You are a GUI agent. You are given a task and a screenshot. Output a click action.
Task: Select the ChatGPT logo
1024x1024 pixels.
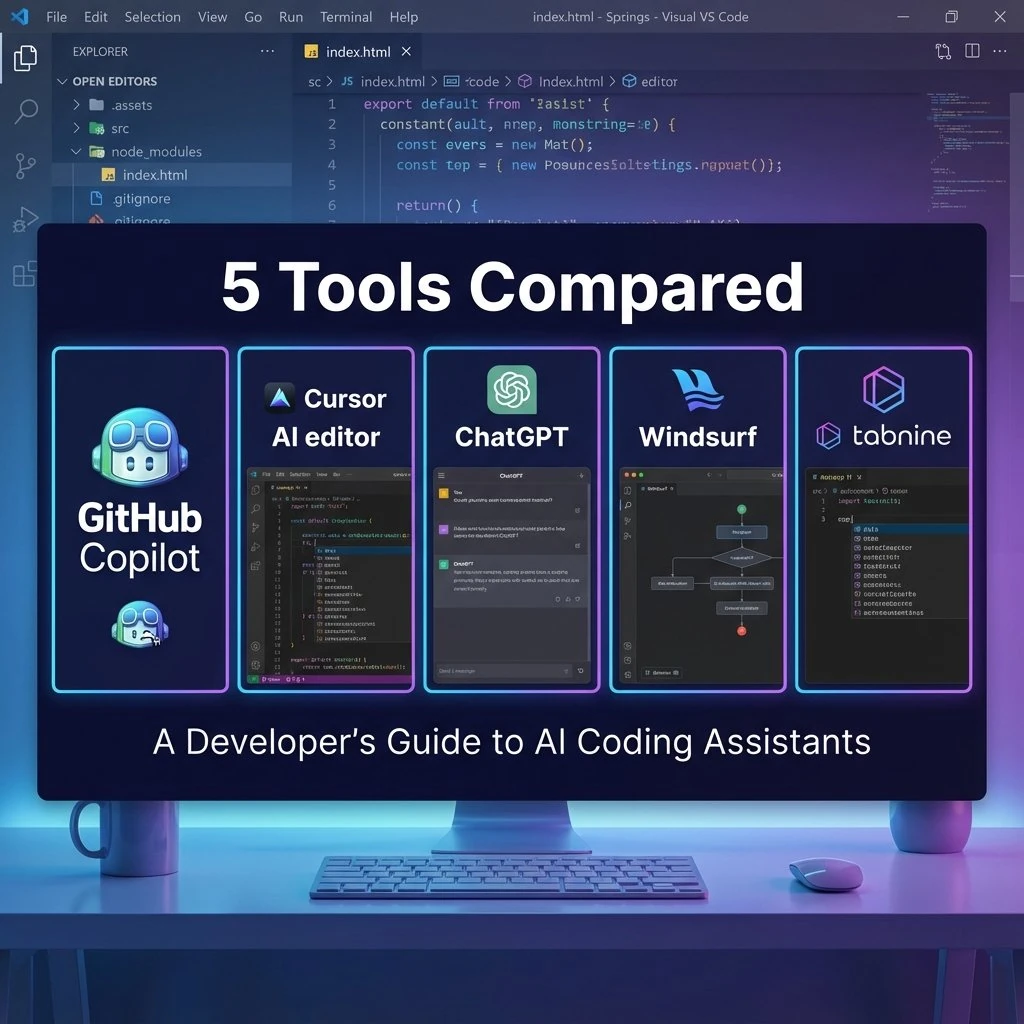[511, 392]
